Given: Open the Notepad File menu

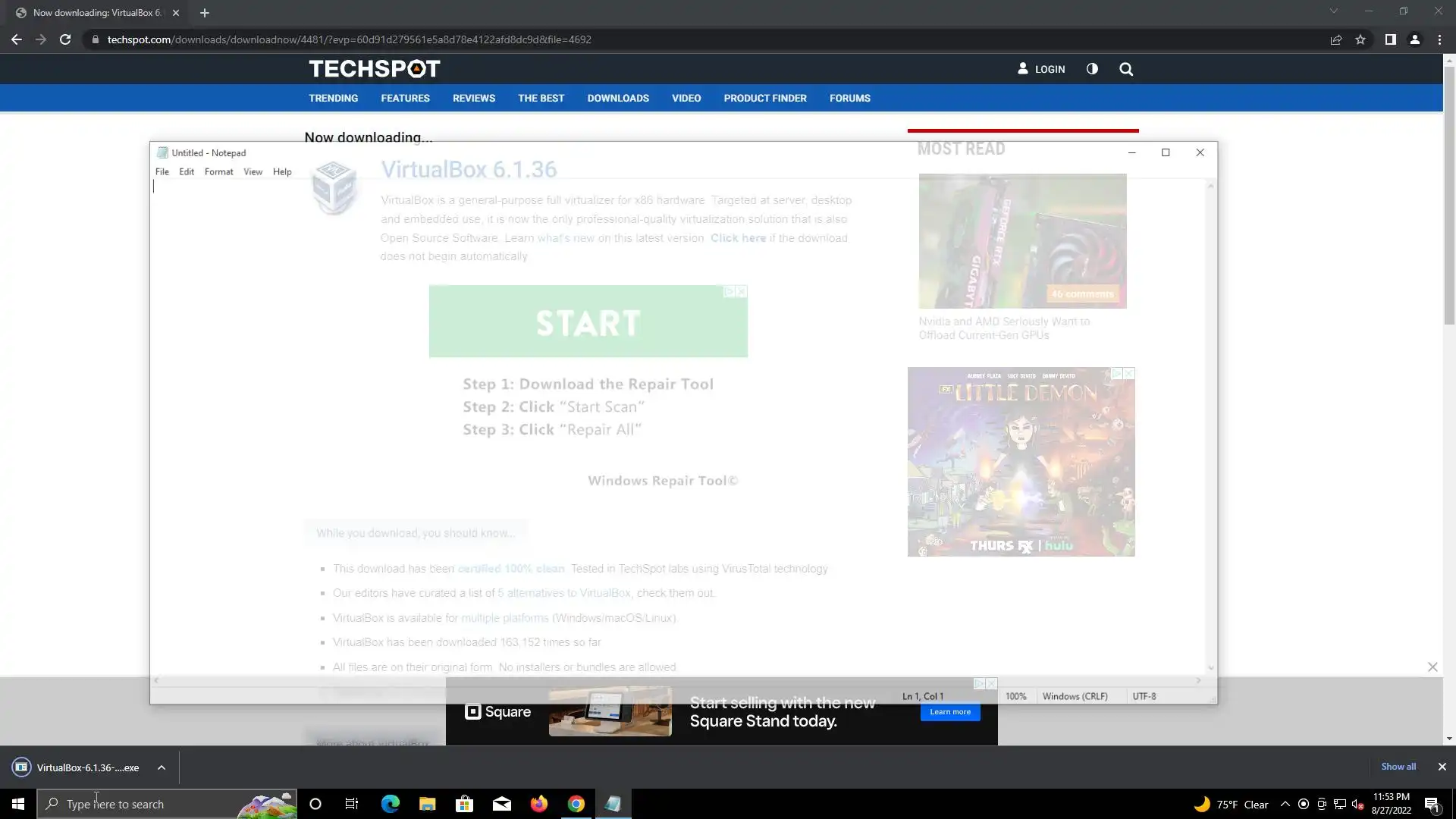Looking at the screenshot, I should tap(162, 172).
